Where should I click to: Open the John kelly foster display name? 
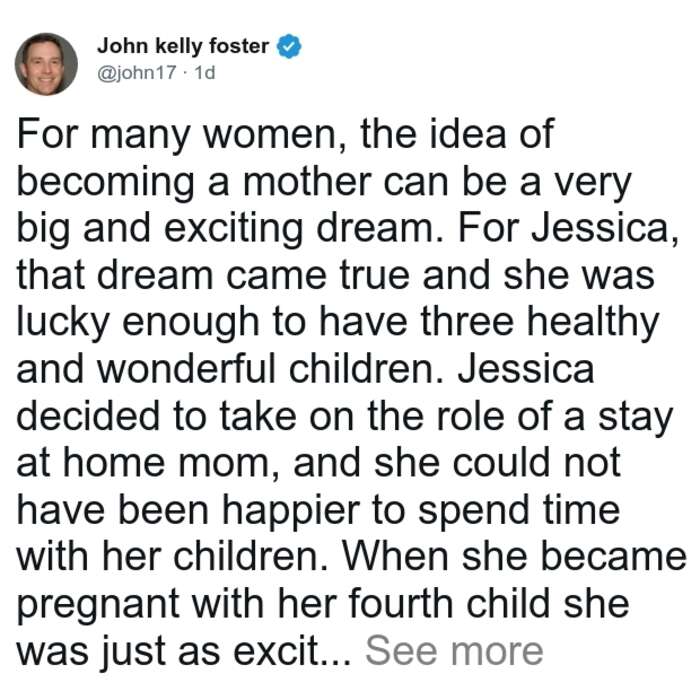[183, 46]
